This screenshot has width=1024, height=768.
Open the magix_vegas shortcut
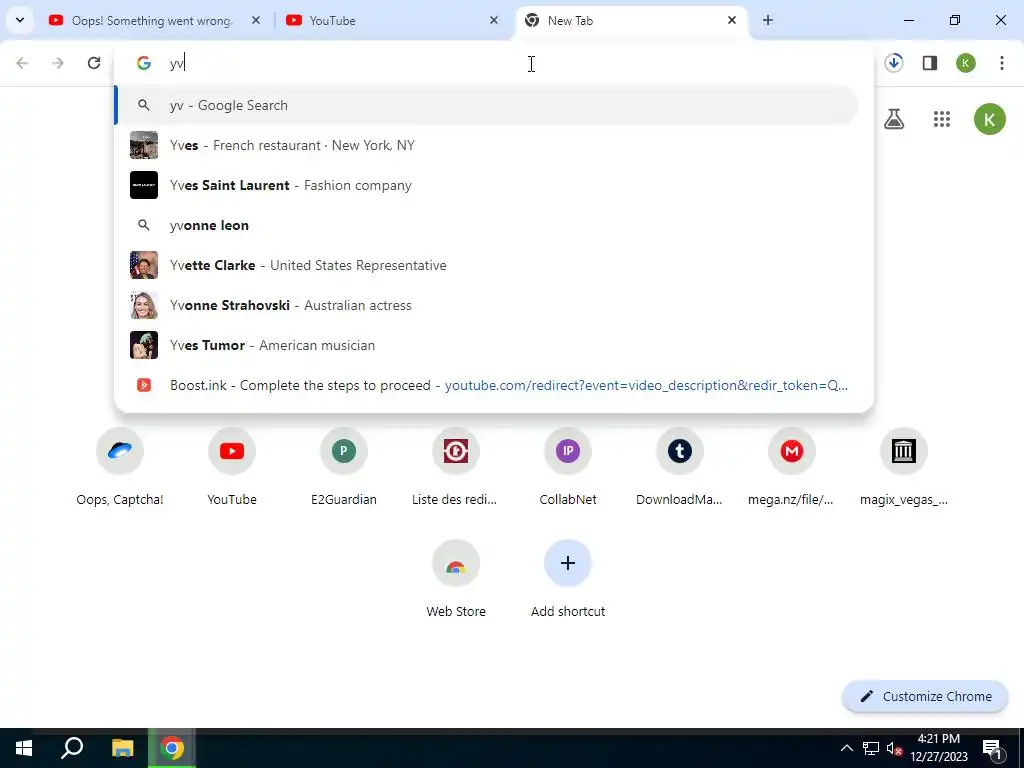904,468
